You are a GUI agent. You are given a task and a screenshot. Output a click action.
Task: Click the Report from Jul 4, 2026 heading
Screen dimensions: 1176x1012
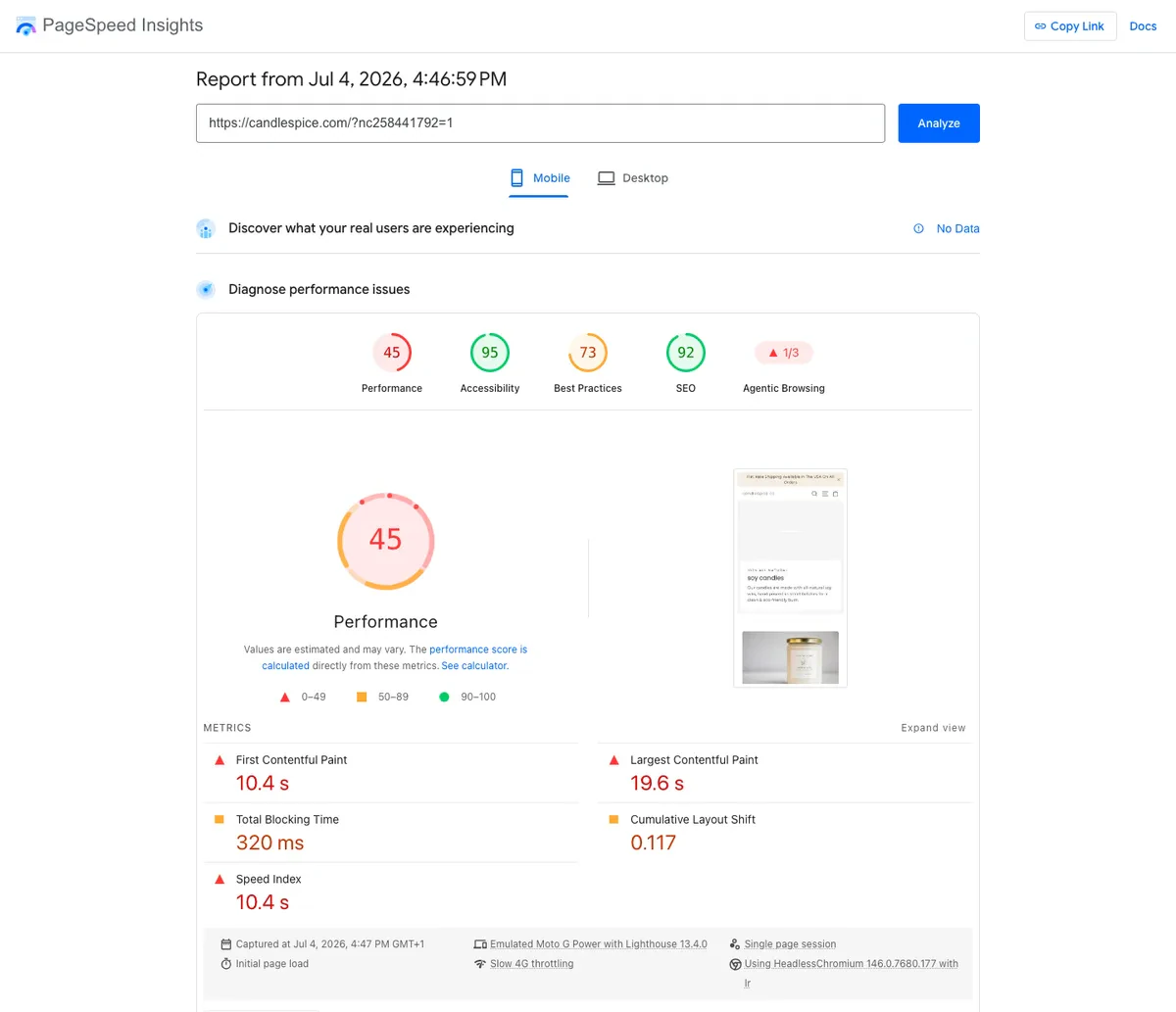(x=352, y=79)
